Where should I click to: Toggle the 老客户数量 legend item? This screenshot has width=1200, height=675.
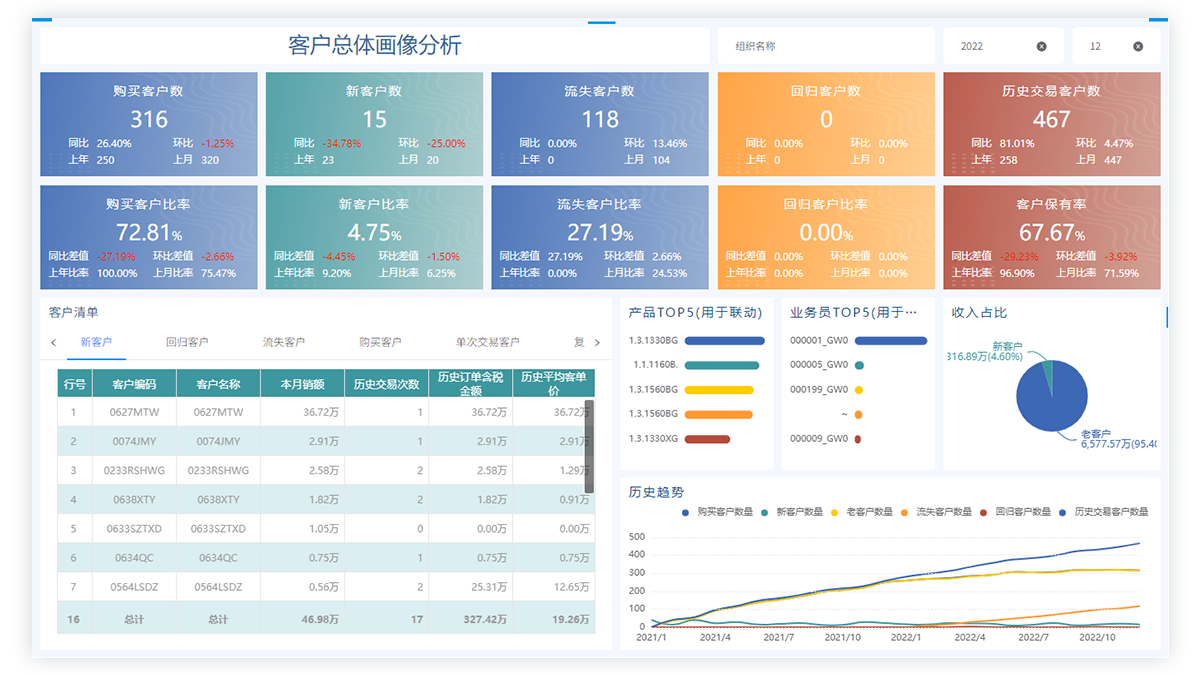pos(861,511)
